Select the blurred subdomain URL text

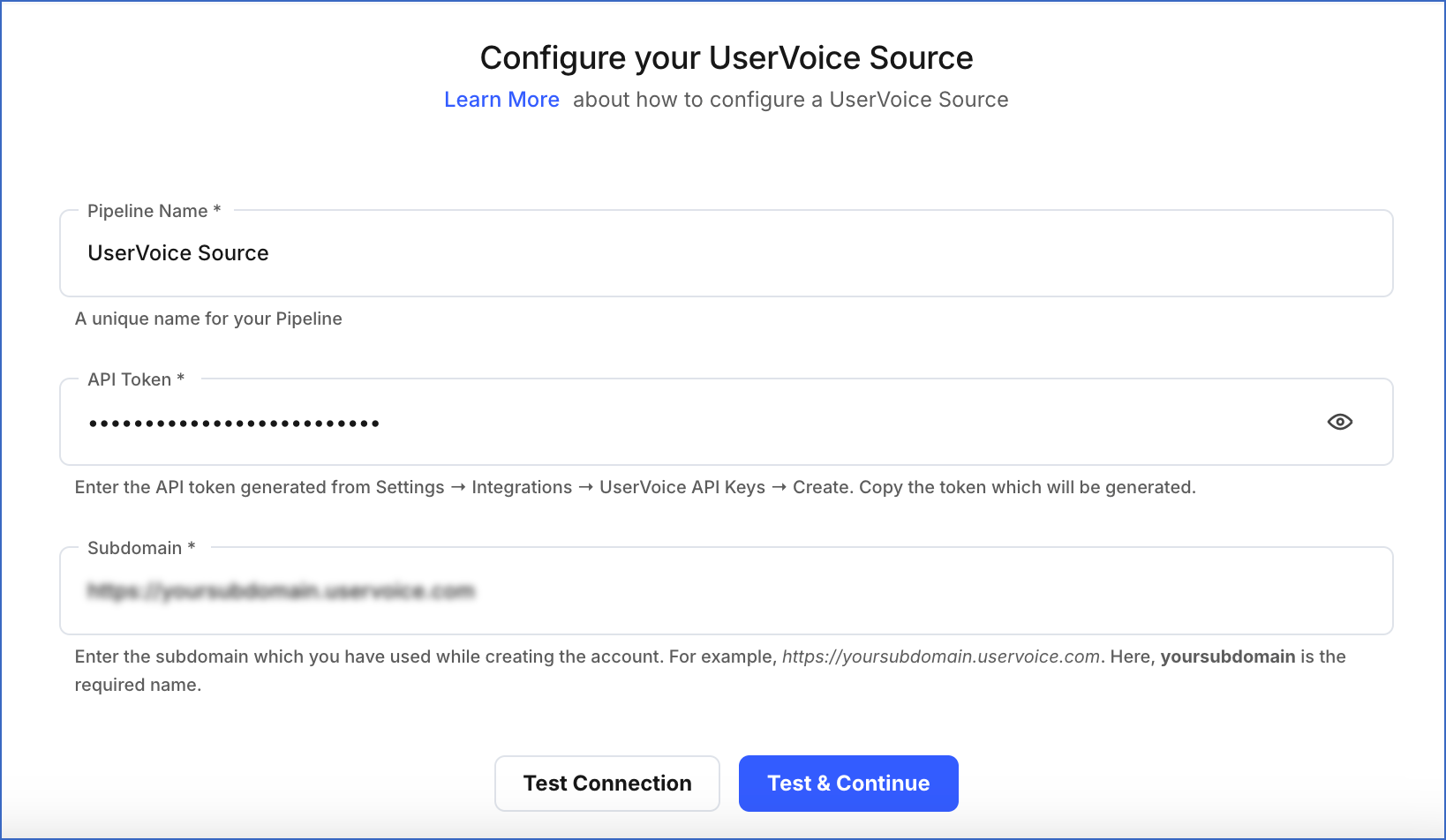pos(284,591)
